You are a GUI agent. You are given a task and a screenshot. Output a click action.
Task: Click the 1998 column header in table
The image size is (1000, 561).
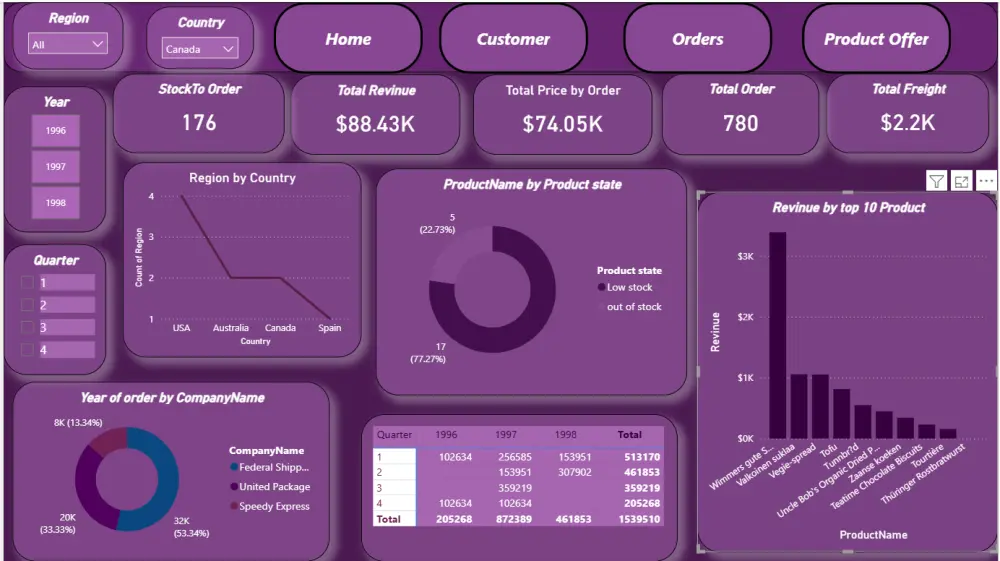pyautogui.click(x=565, y=435)
